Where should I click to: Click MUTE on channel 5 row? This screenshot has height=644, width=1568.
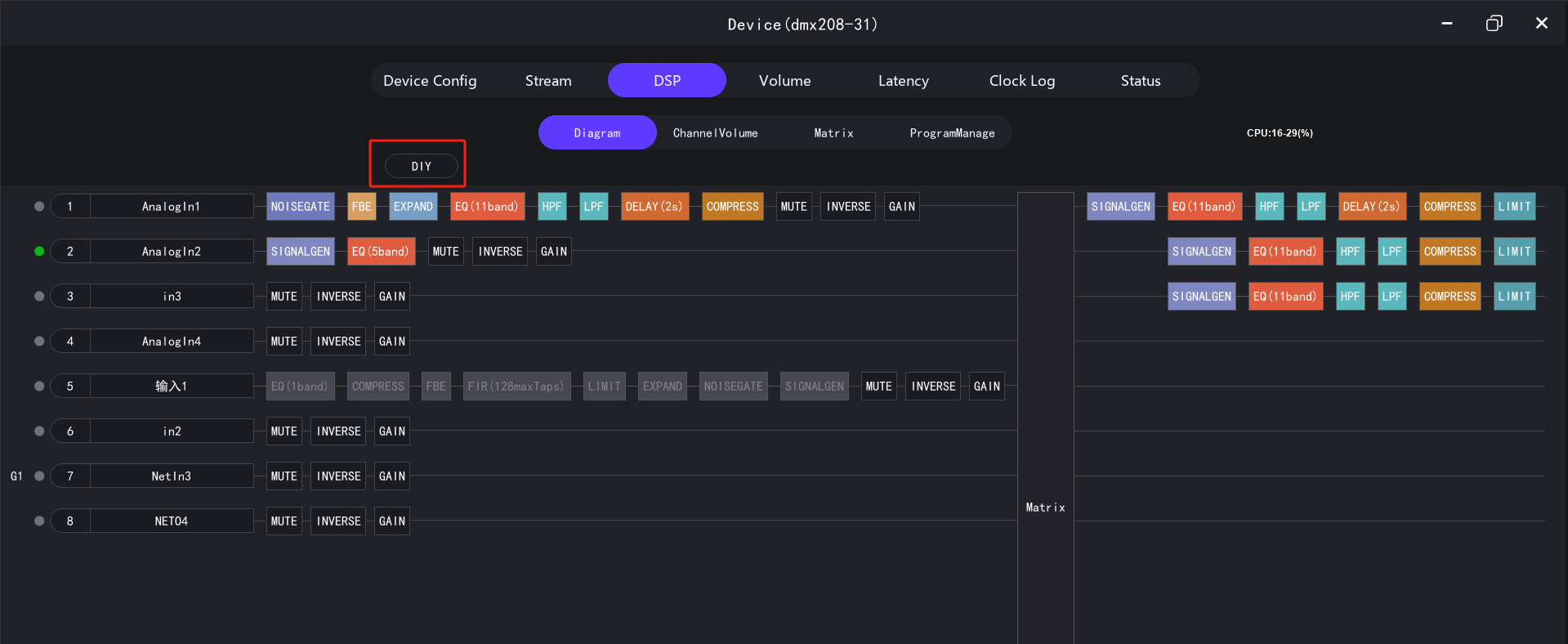[879, 387]
